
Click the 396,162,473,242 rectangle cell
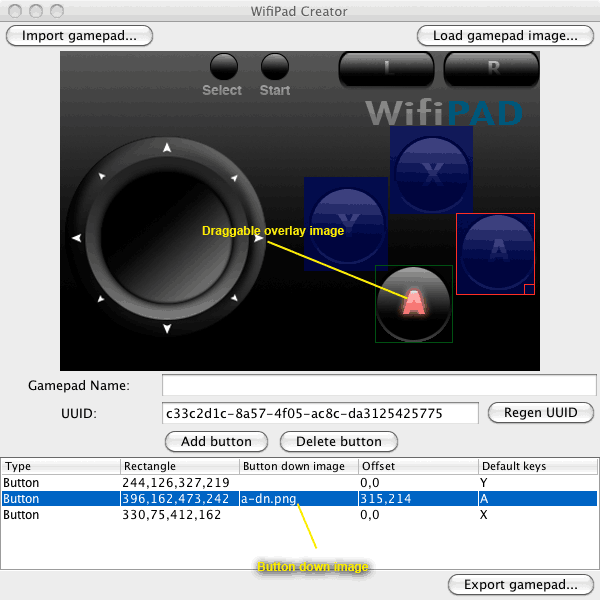(180, 499)
